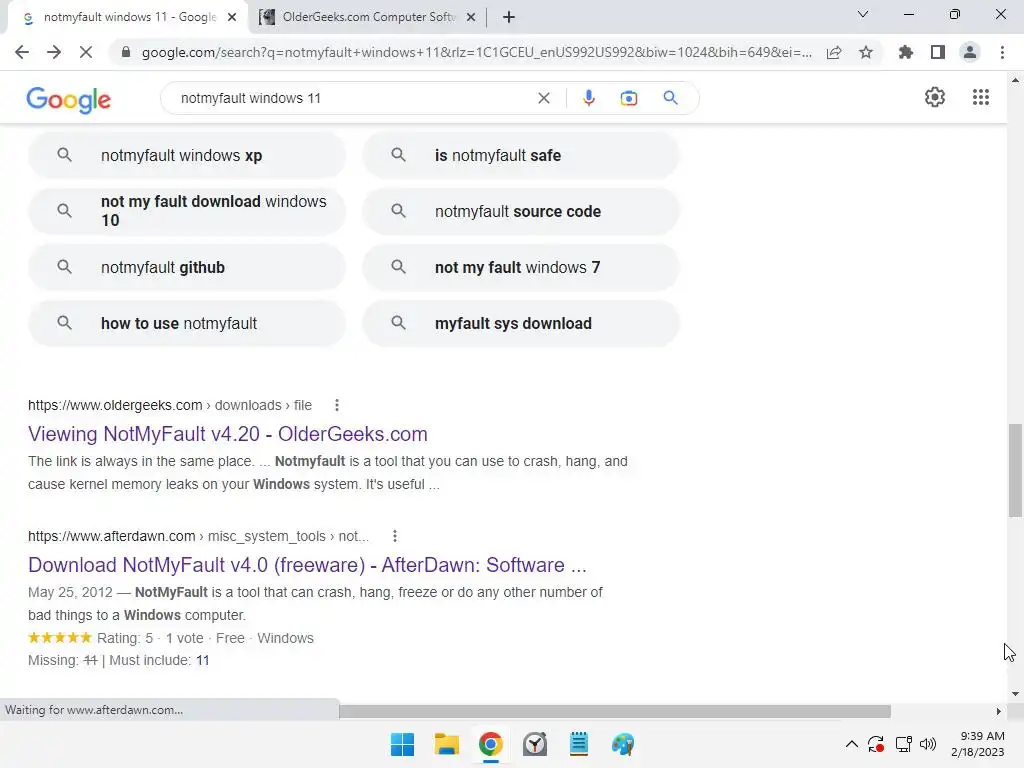1024x768 pixels.
Task: Click horizontal scrollbar right arrow
Action: pos(999,711)
